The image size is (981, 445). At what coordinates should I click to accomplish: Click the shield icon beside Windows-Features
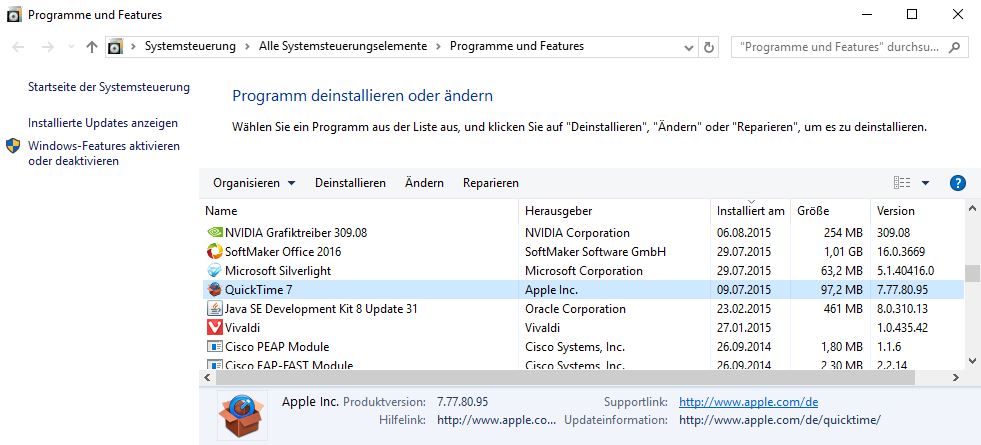point(13,146)
